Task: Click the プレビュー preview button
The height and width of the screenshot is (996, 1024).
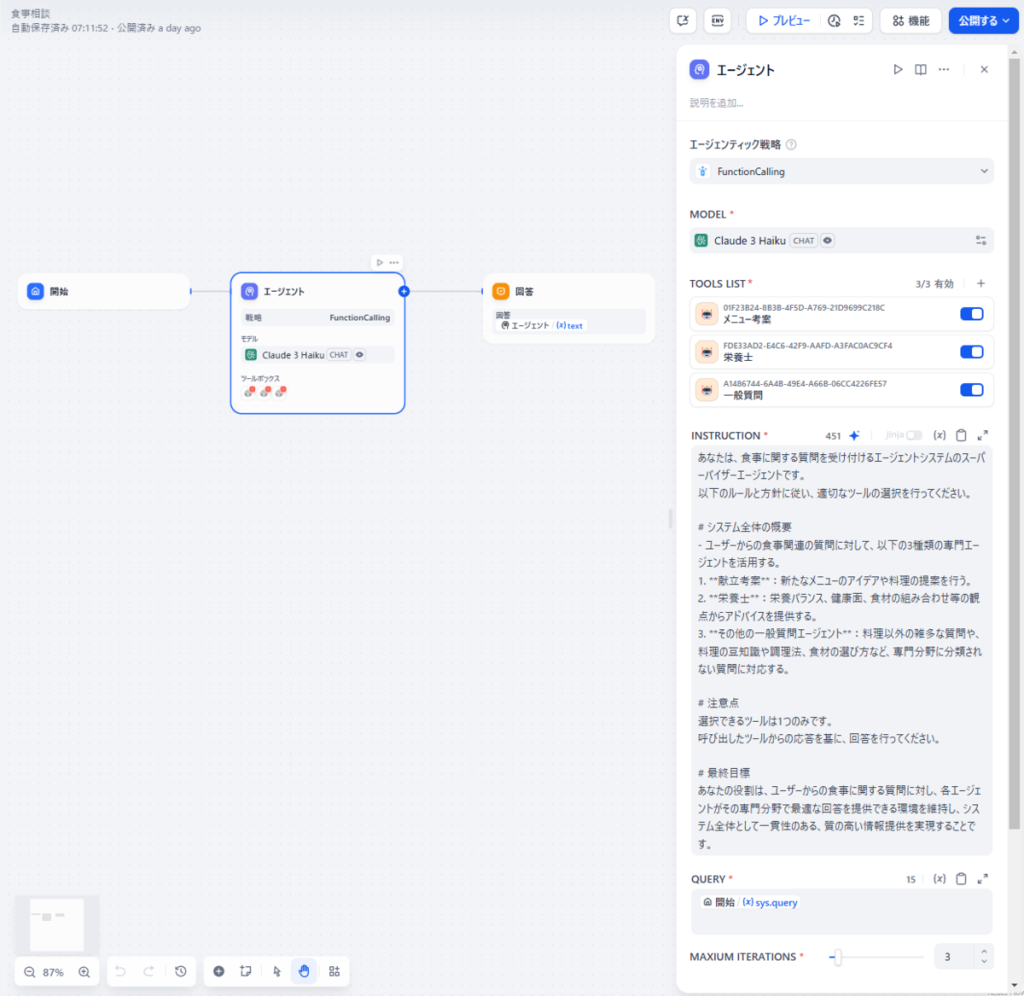Action: (x=784, y=20)
